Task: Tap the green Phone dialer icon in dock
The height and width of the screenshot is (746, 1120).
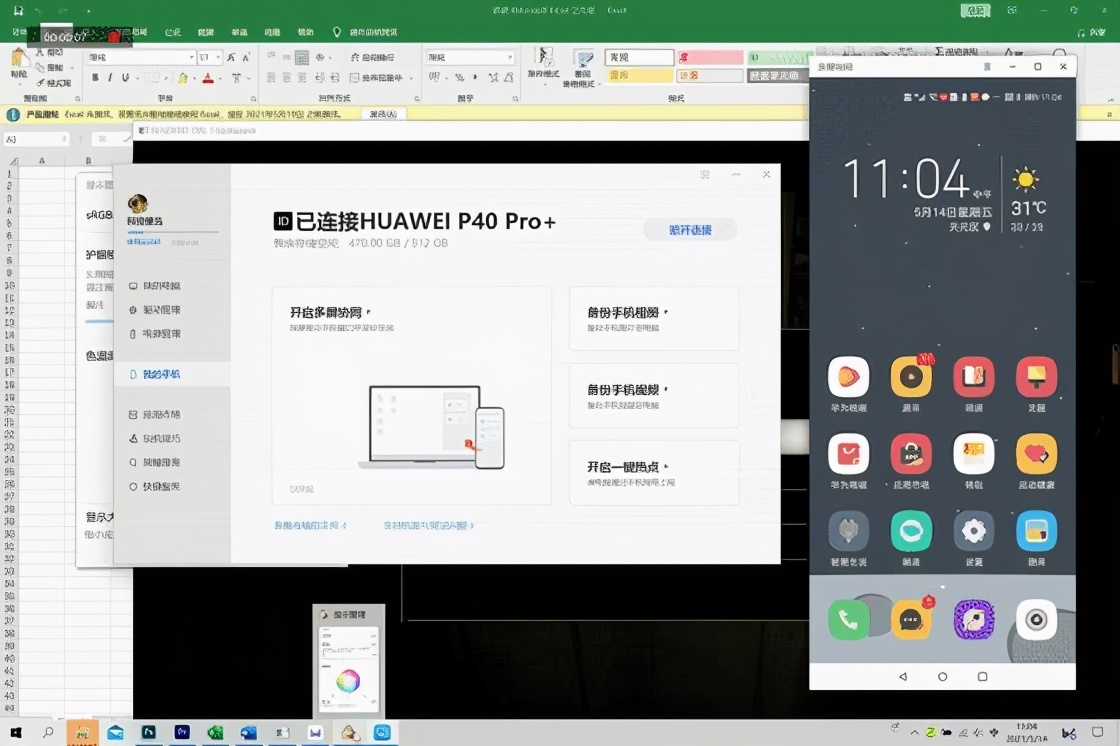Action: (848, 620)
